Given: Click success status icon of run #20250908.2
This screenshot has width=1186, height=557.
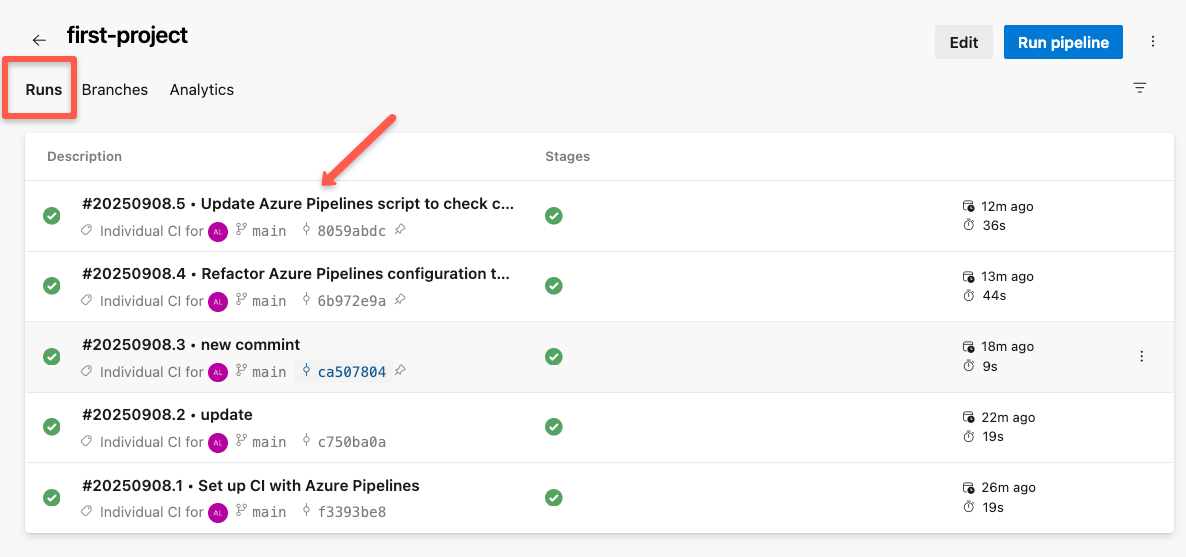Looking at the screenshot, I should (51, 427).
